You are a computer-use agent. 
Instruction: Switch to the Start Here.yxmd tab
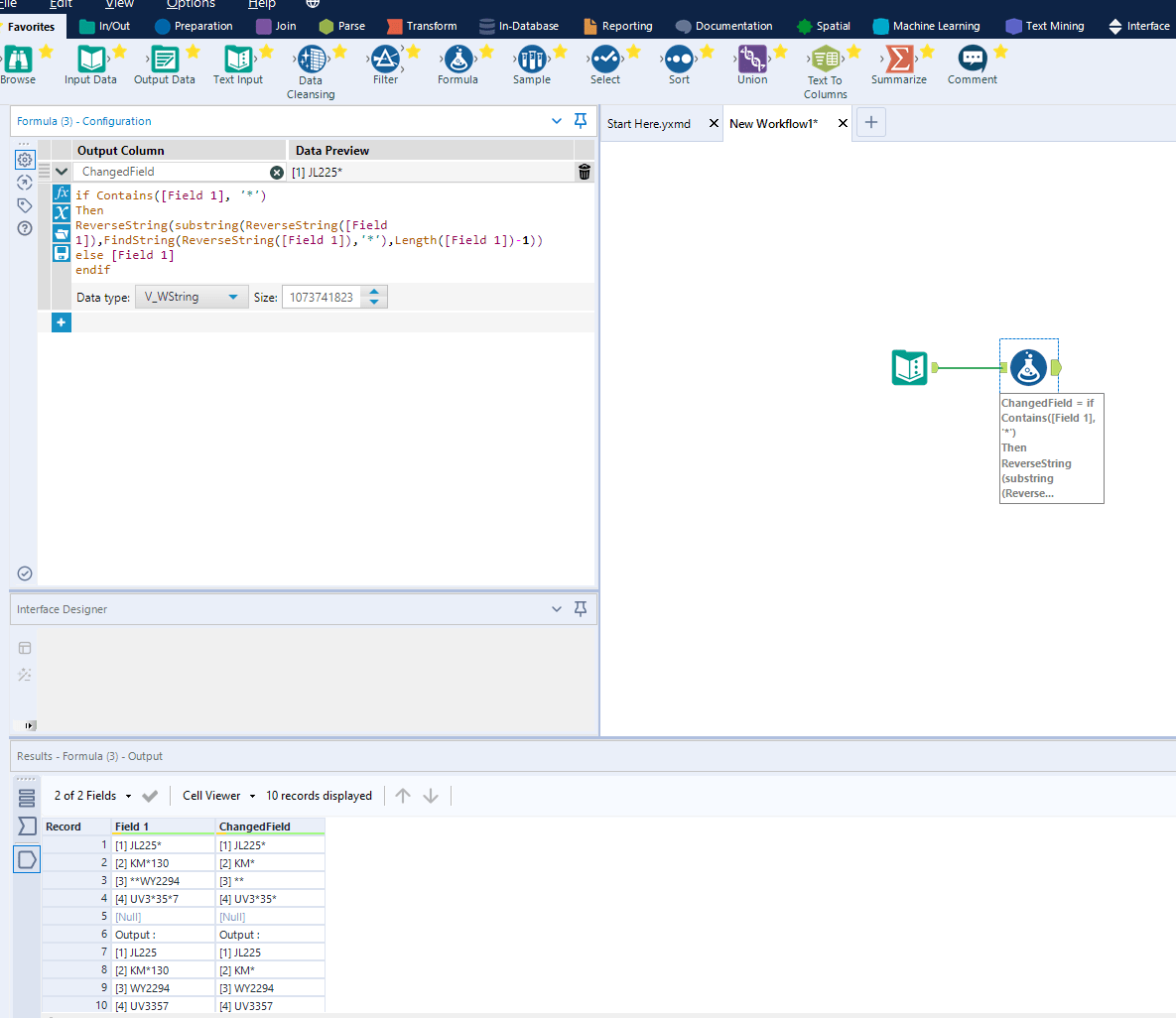click(x=650, y=123)
